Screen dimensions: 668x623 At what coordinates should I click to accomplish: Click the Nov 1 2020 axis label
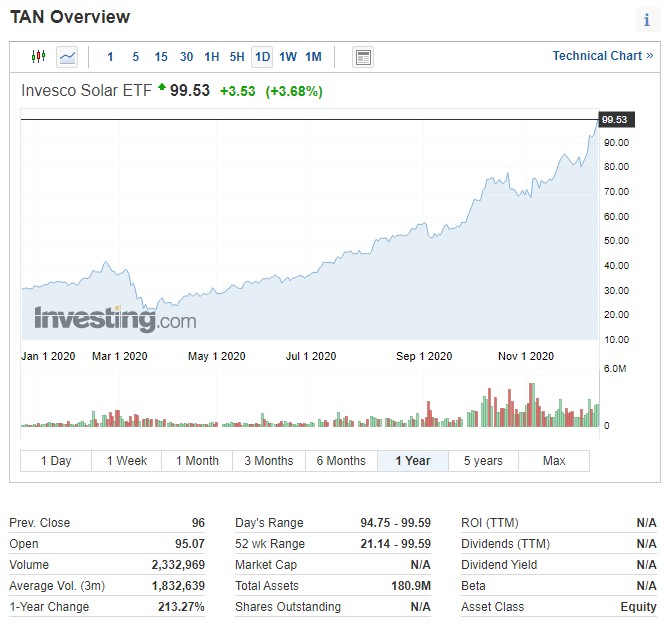coord(526,356)
